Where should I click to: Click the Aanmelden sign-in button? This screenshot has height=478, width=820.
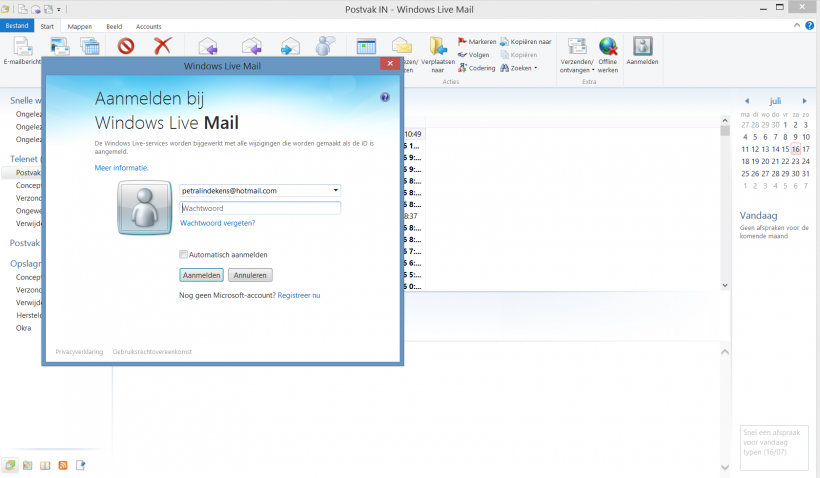[x=201, y=275]
